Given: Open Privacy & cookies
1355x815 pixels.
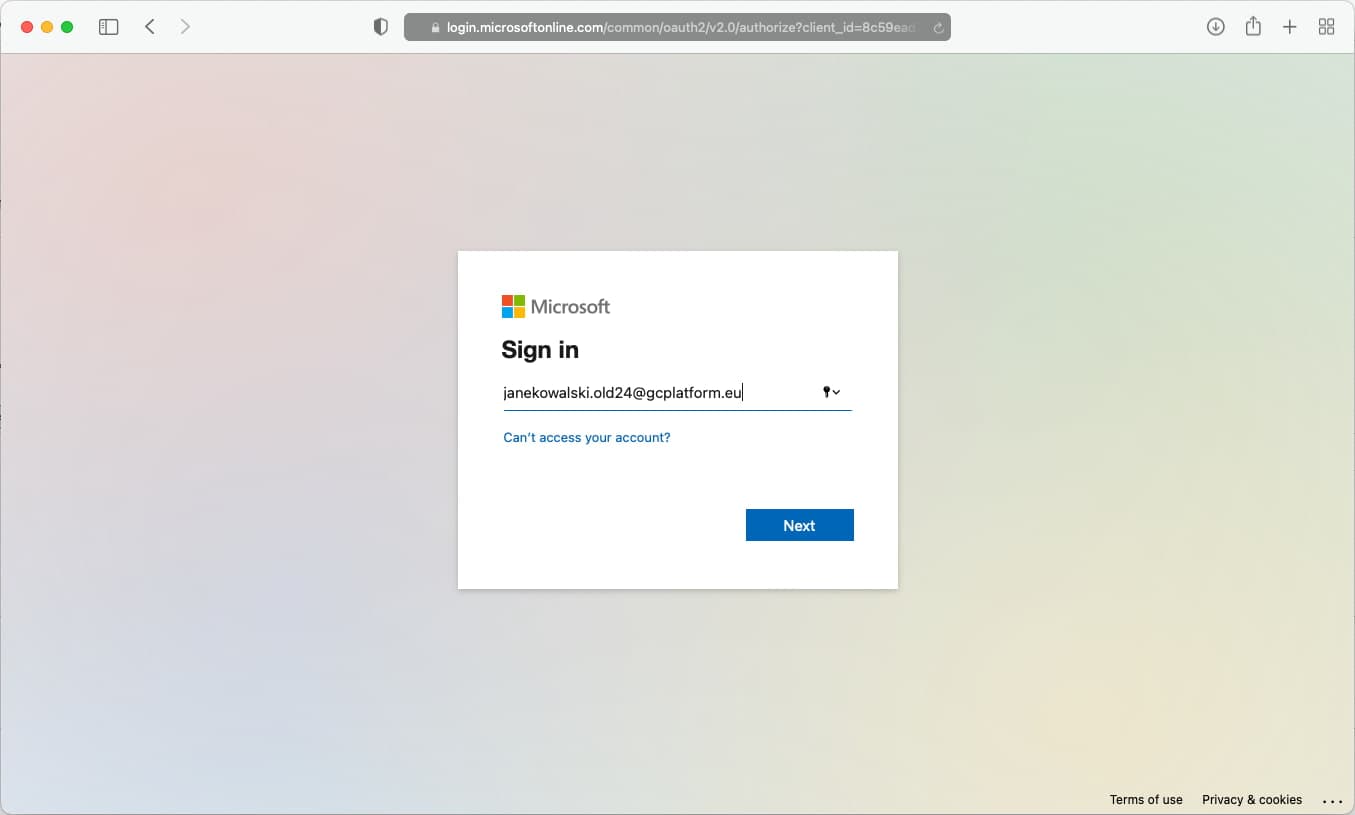Looking at the screenshot, I should (x=1252, y=800).
